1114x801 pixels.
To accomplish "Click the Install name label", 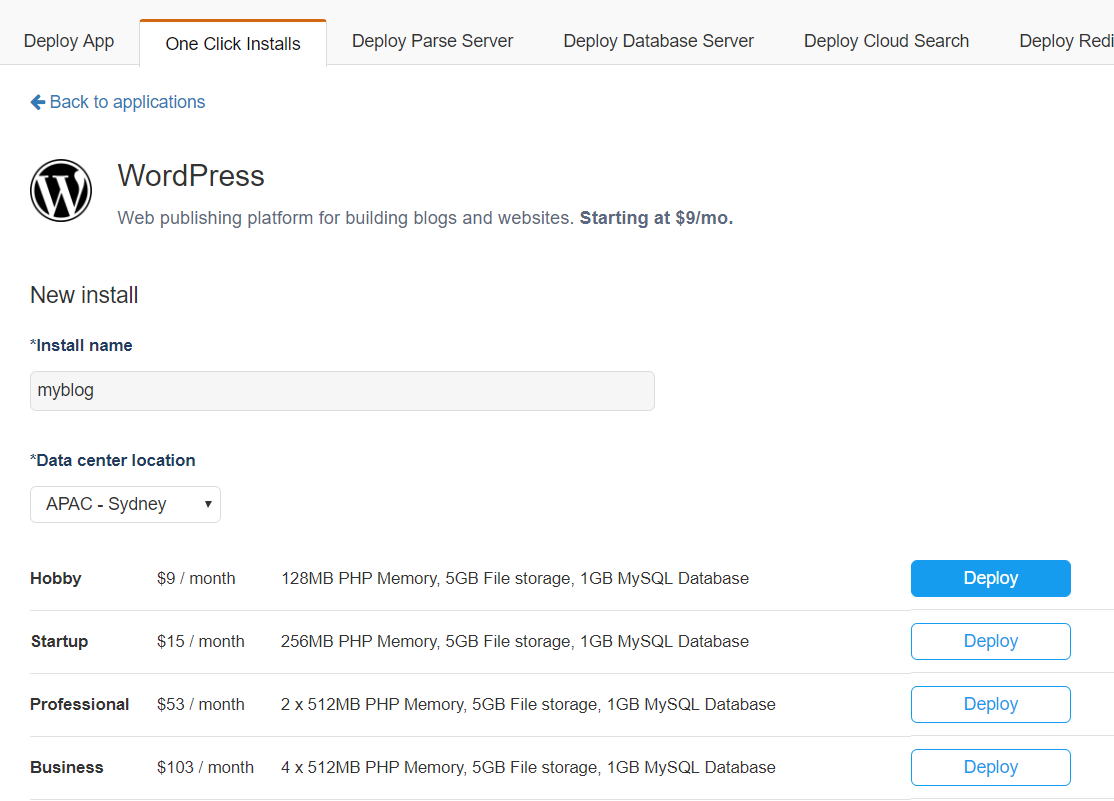I will tap(81, 345).
